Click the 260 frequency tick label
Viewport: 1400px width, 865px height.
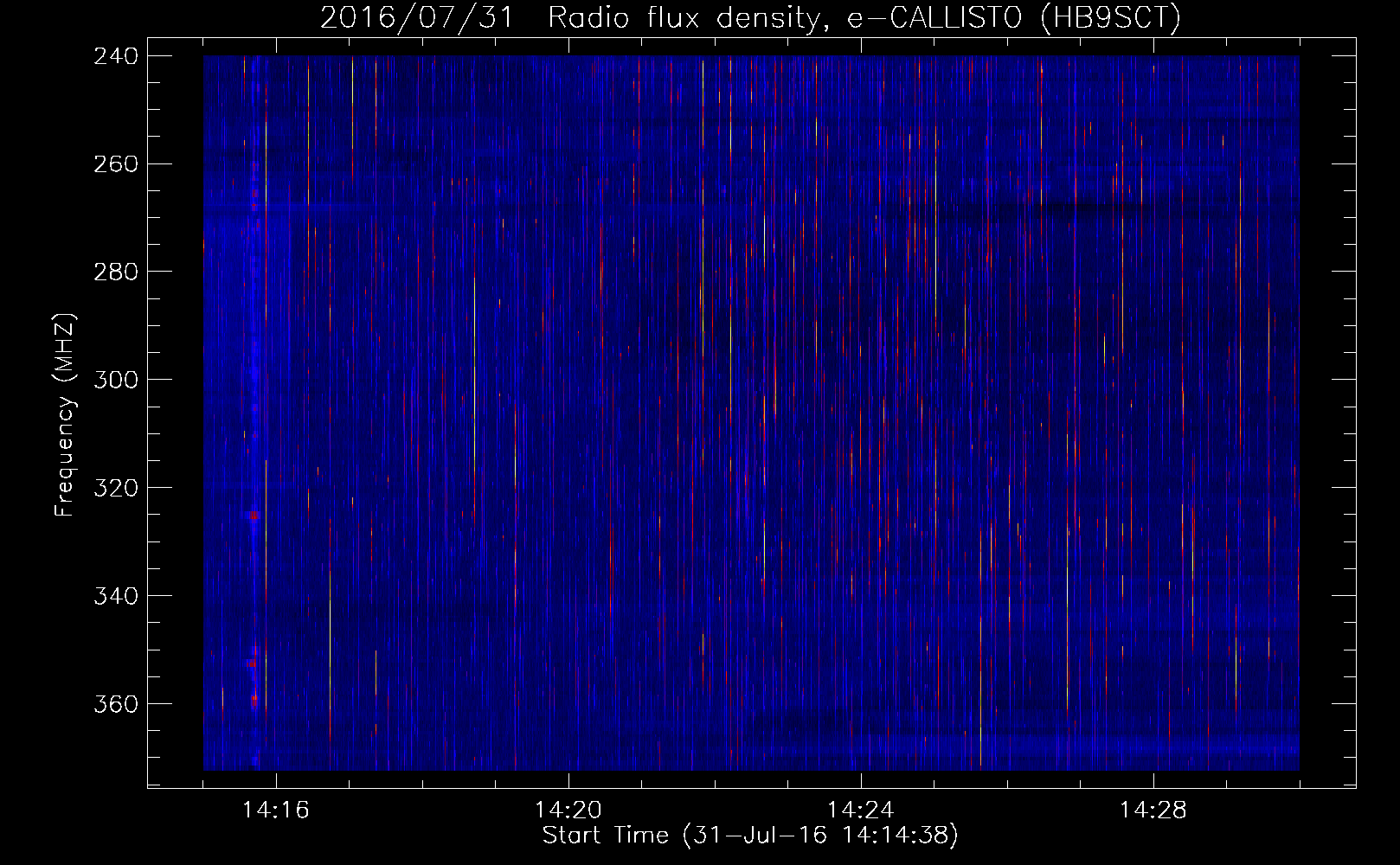[116, 164]
